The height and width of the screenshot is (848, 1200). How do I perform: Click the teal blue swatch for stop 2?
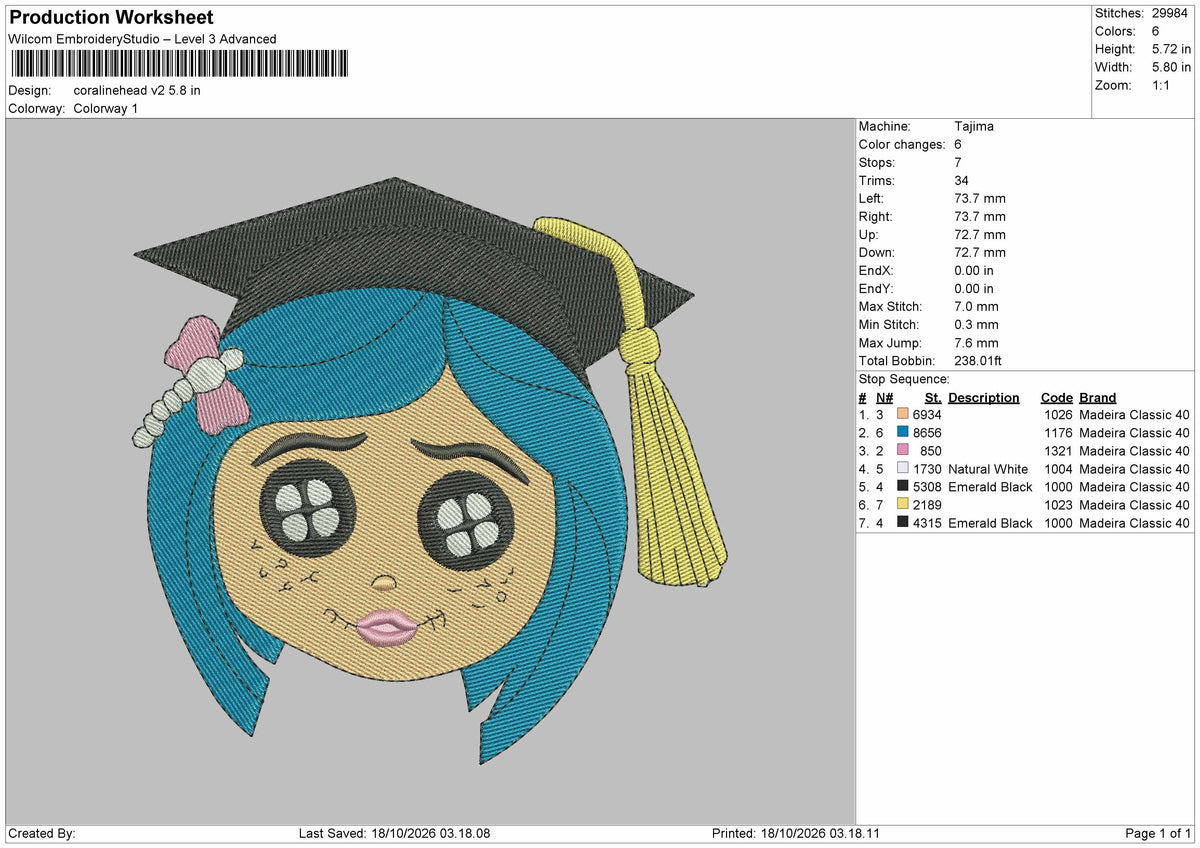(903, 433)
